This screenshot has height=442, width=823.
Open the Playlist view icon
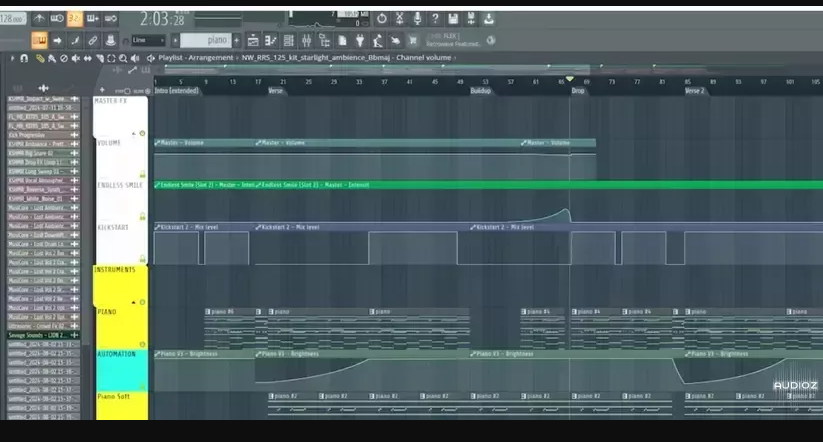(252, 40)
